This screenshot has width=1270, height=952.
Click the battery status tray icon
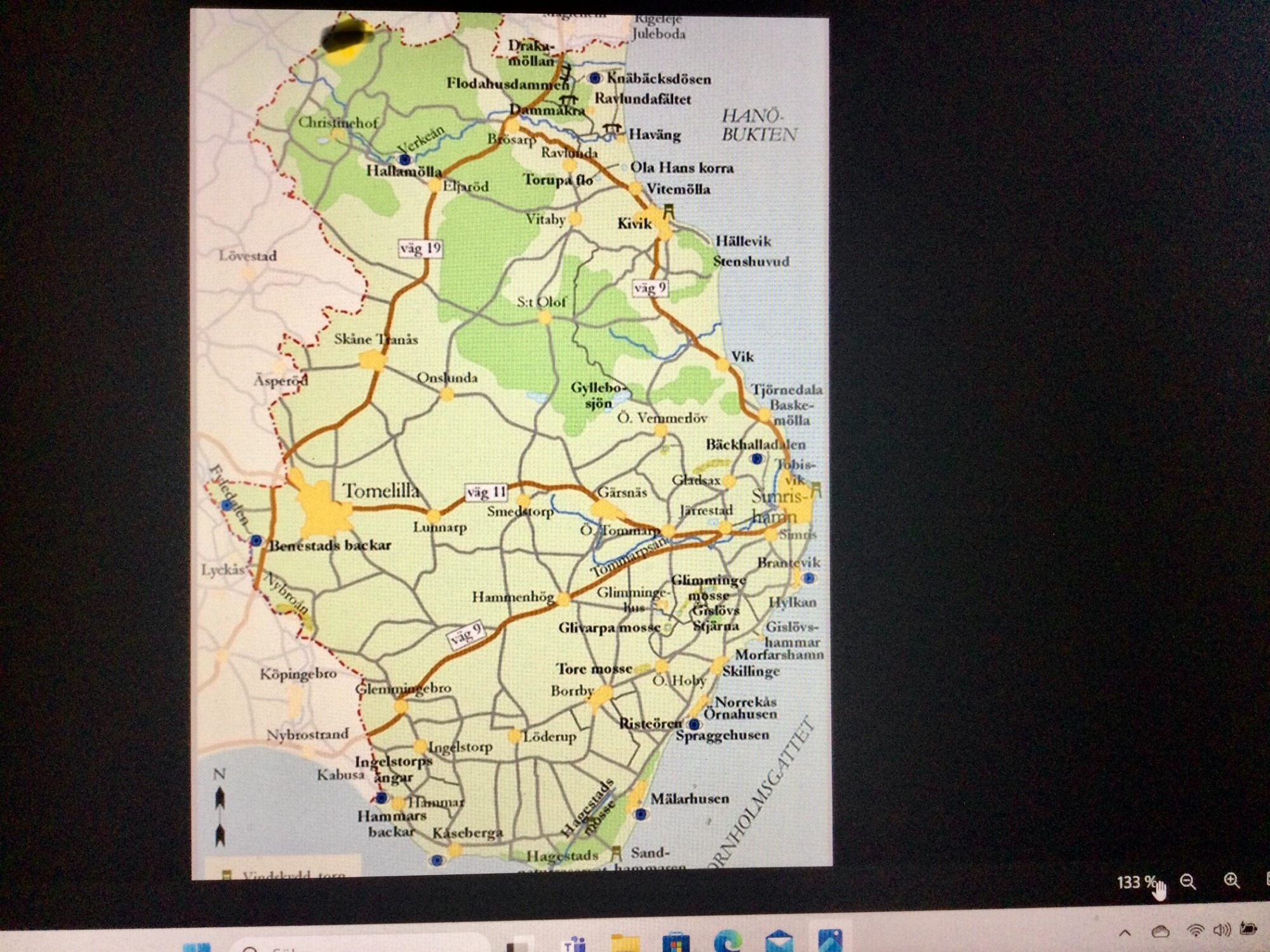point(1248,930)
